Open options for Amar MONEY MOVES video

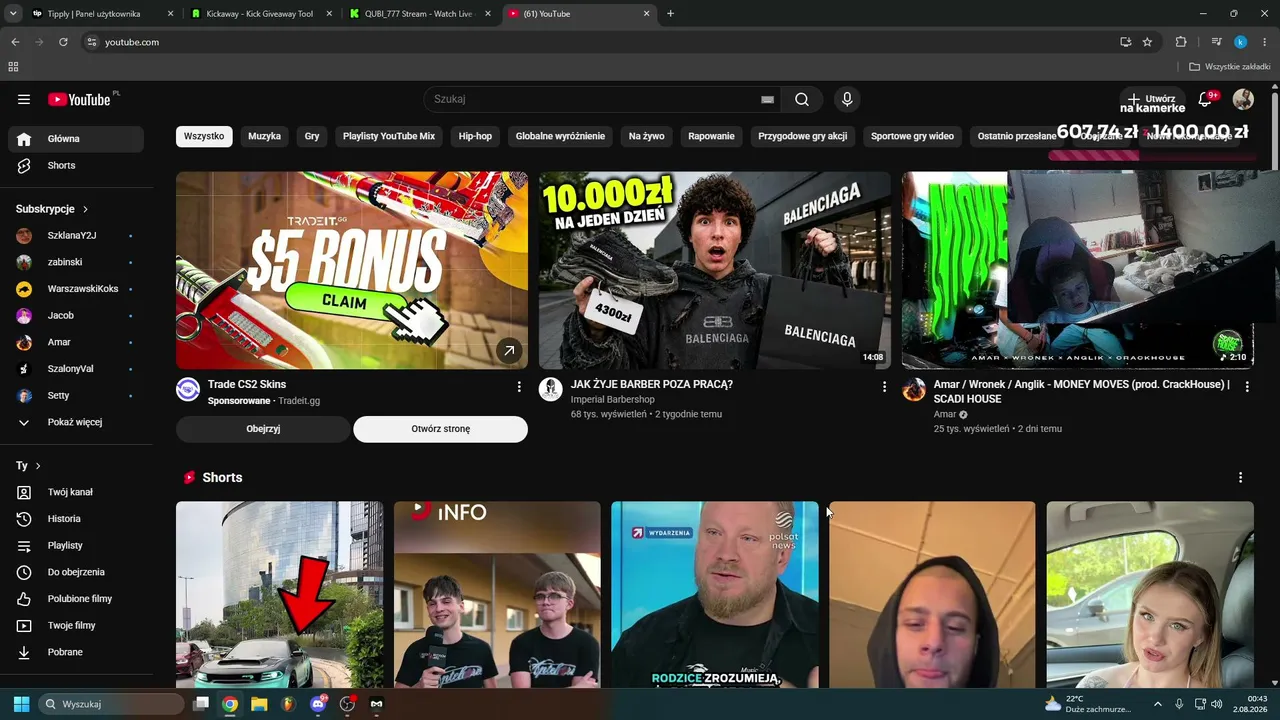point(1246,386)
